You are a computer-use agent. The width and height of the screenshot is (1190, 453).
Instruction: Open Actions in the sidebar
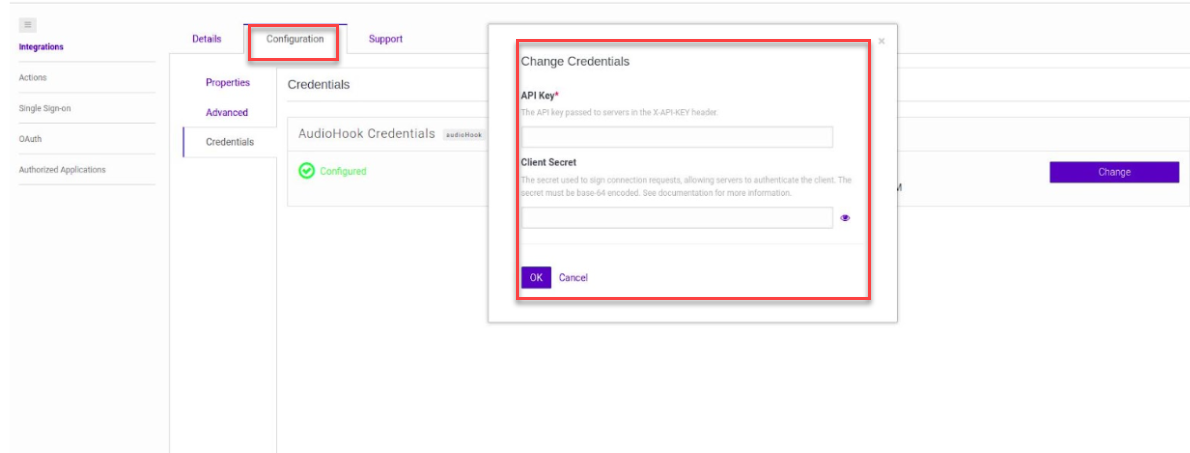point(33,78)
